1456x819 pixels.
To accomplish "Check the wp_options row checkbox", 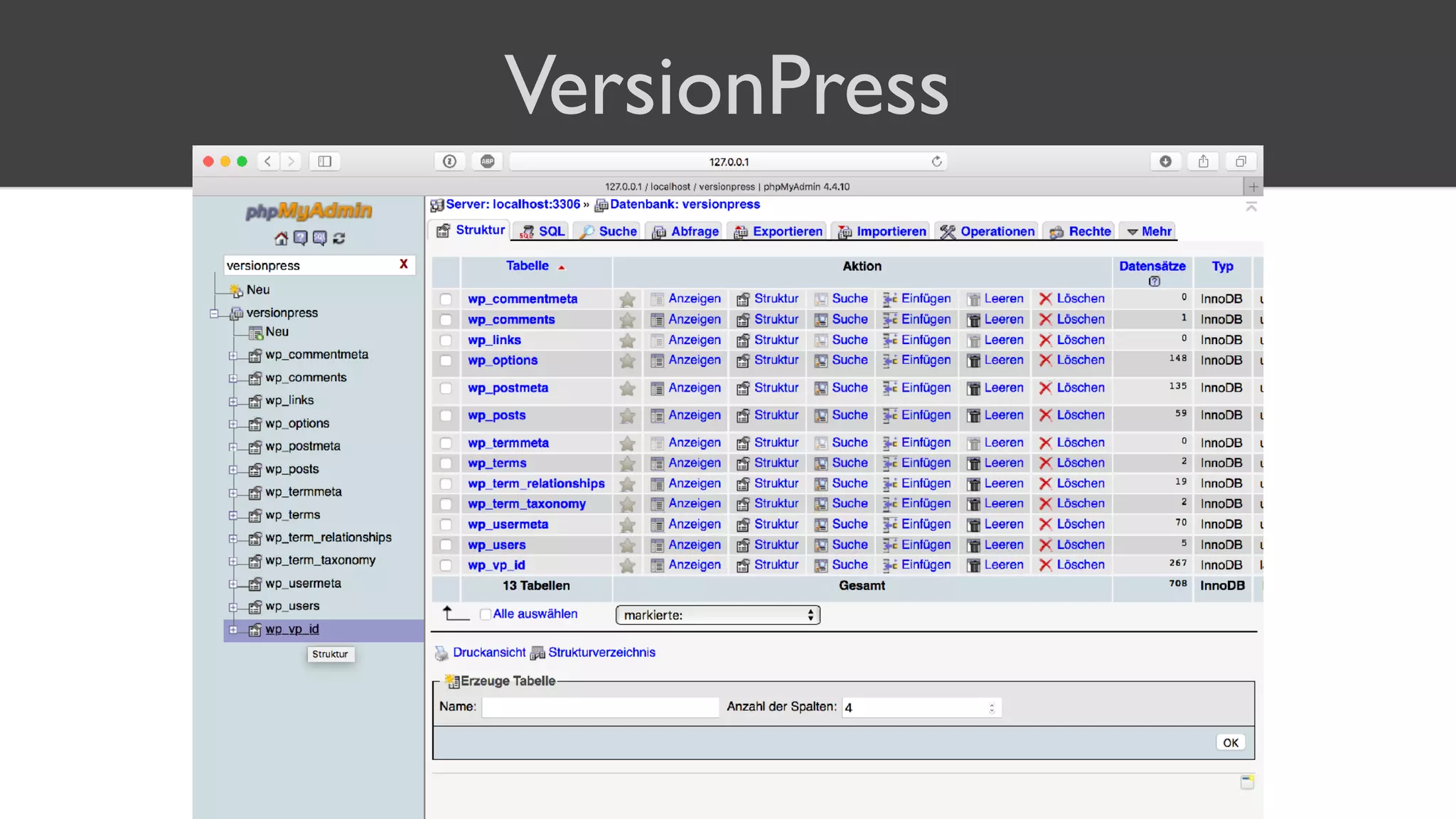I will pos(446,360).
